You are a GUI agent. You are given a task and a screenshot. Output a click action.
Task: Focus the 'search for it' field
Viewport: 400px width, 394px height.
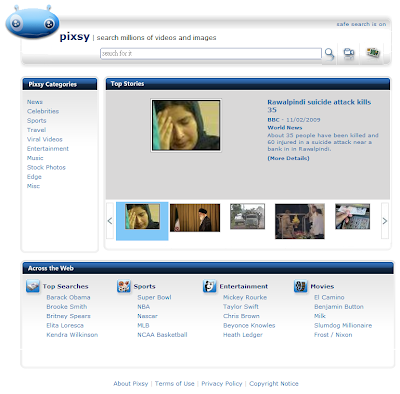211,53
